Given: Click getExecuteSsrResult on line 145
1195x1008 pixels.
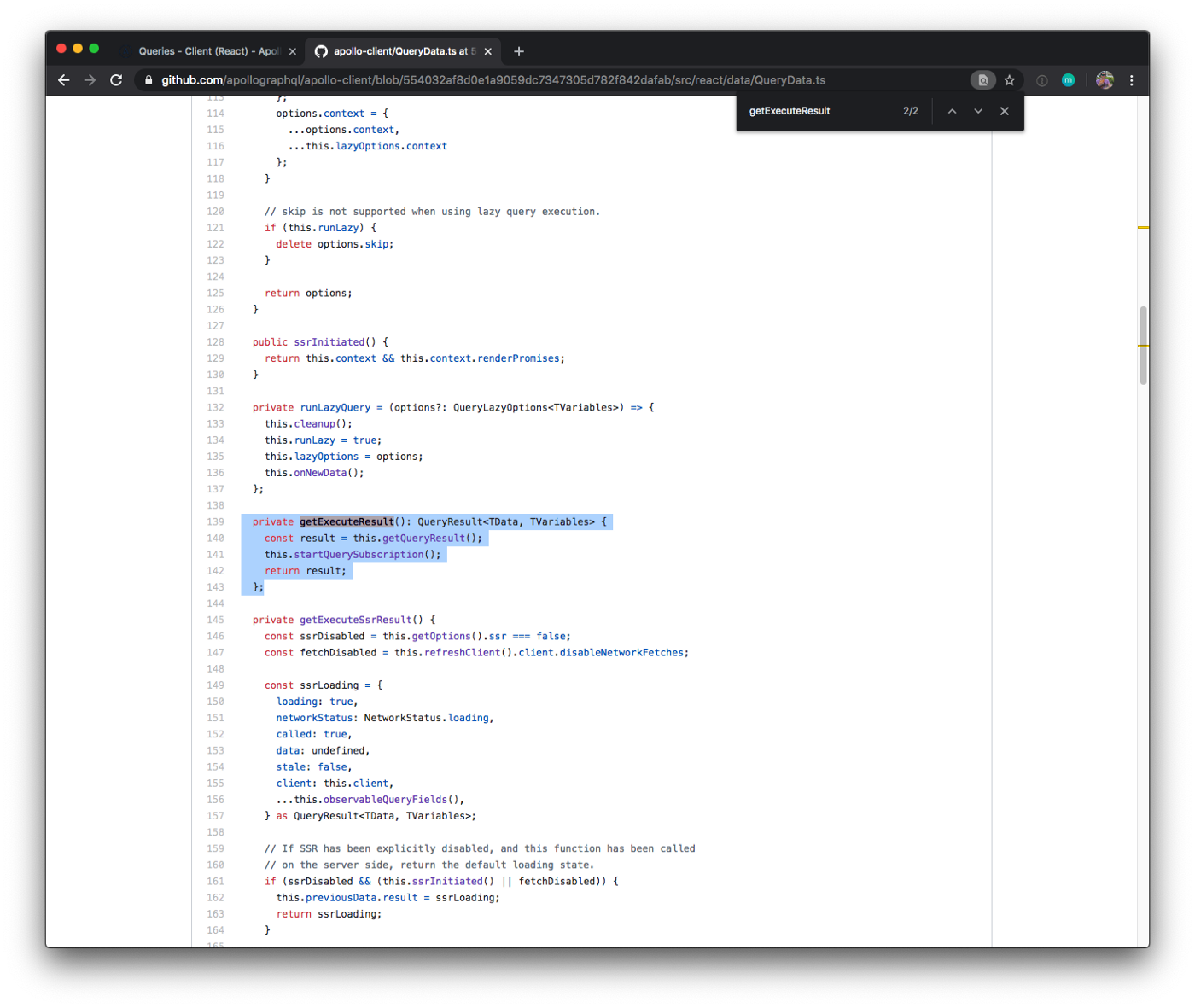Looking at the screenshot, I should point(356,620).
